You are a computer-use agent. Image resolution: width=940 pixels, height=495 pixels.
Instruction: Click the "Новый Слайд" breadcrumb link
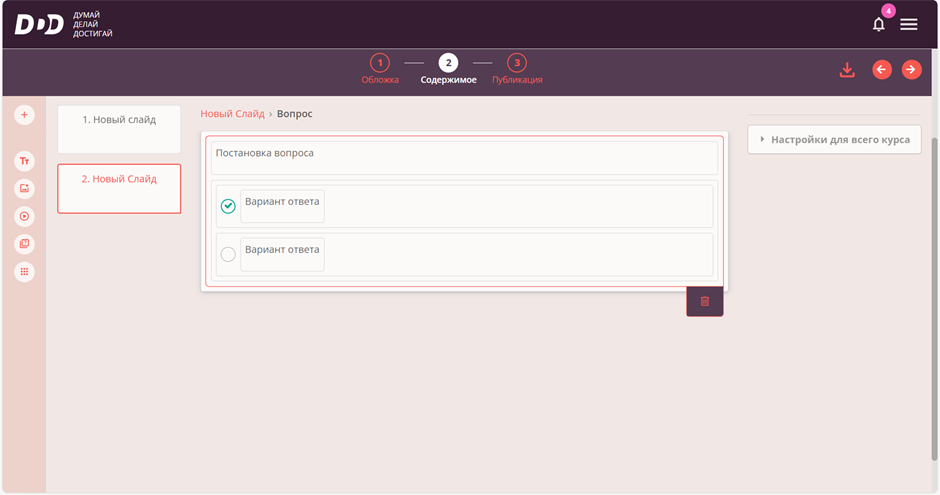232,114
